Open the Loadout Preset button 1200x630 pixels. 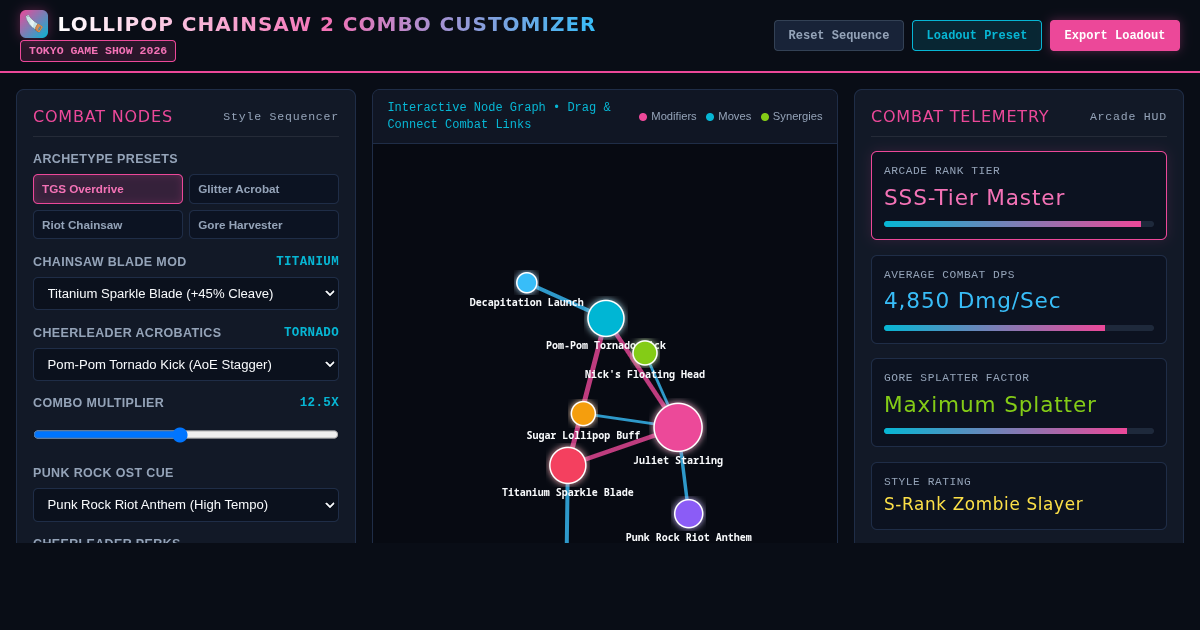977,36
